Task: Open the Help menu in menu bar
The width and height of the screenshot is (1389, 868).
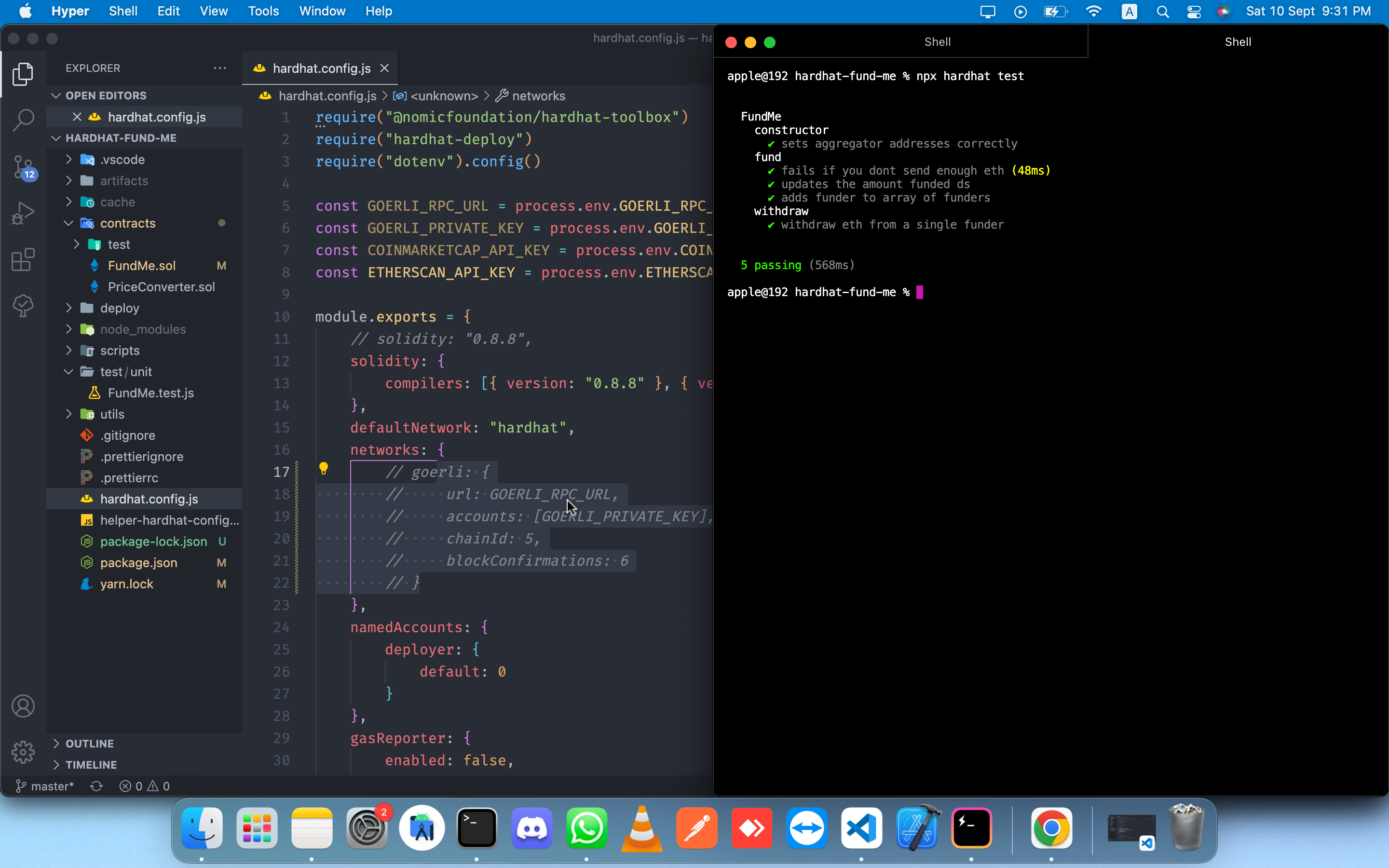Action: tap(379, 12)
